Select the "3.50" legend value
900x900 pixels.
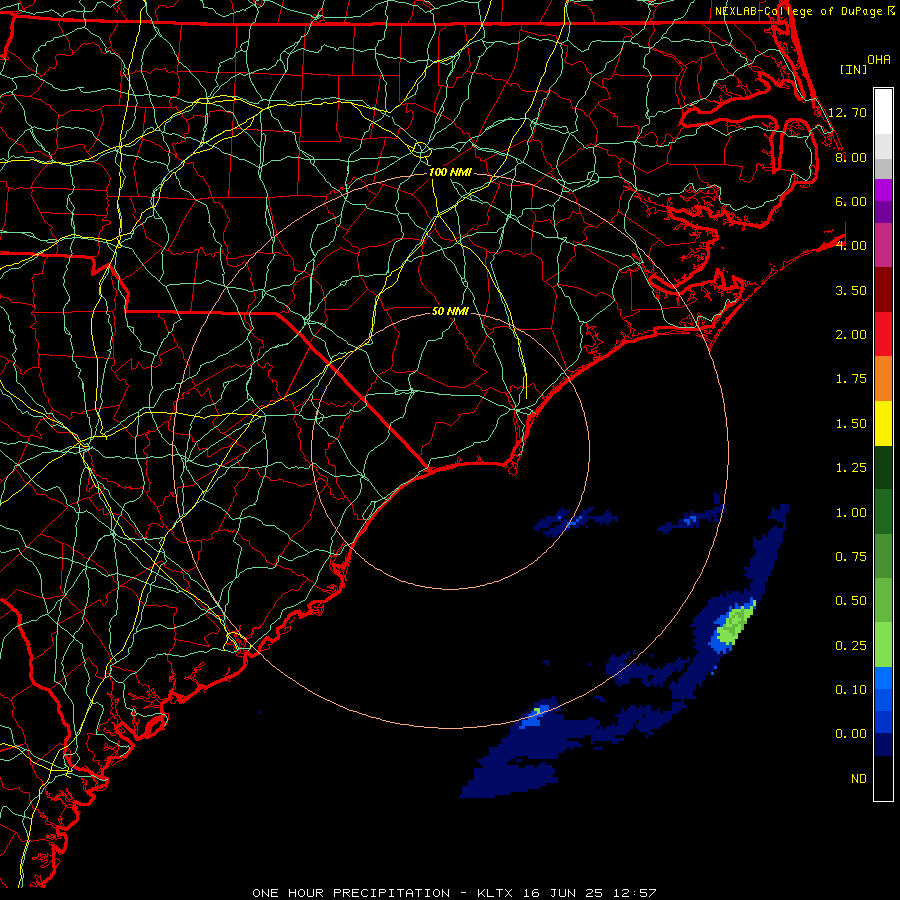point(851,290)
